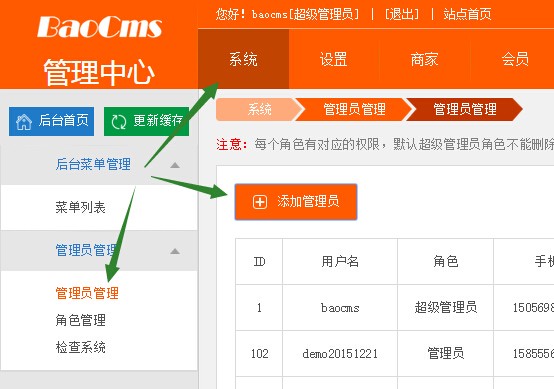554x389 pixels.
Task: Click the ID column header
Action: pos(259,261)
